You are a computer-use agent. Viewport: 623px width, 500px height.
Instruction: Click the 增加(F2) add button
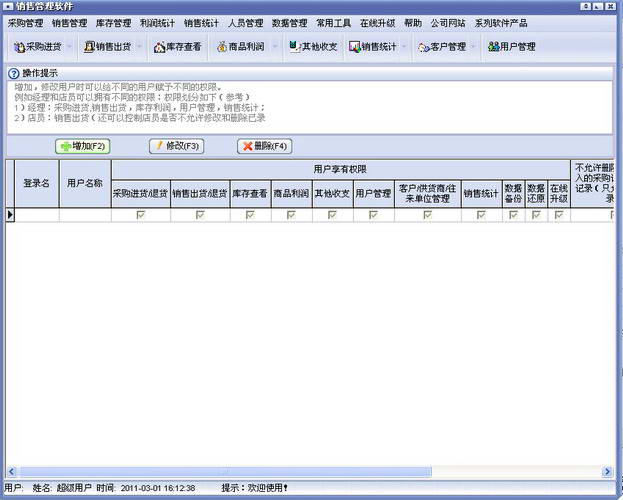pyautogui.click(x=84, y=146)
